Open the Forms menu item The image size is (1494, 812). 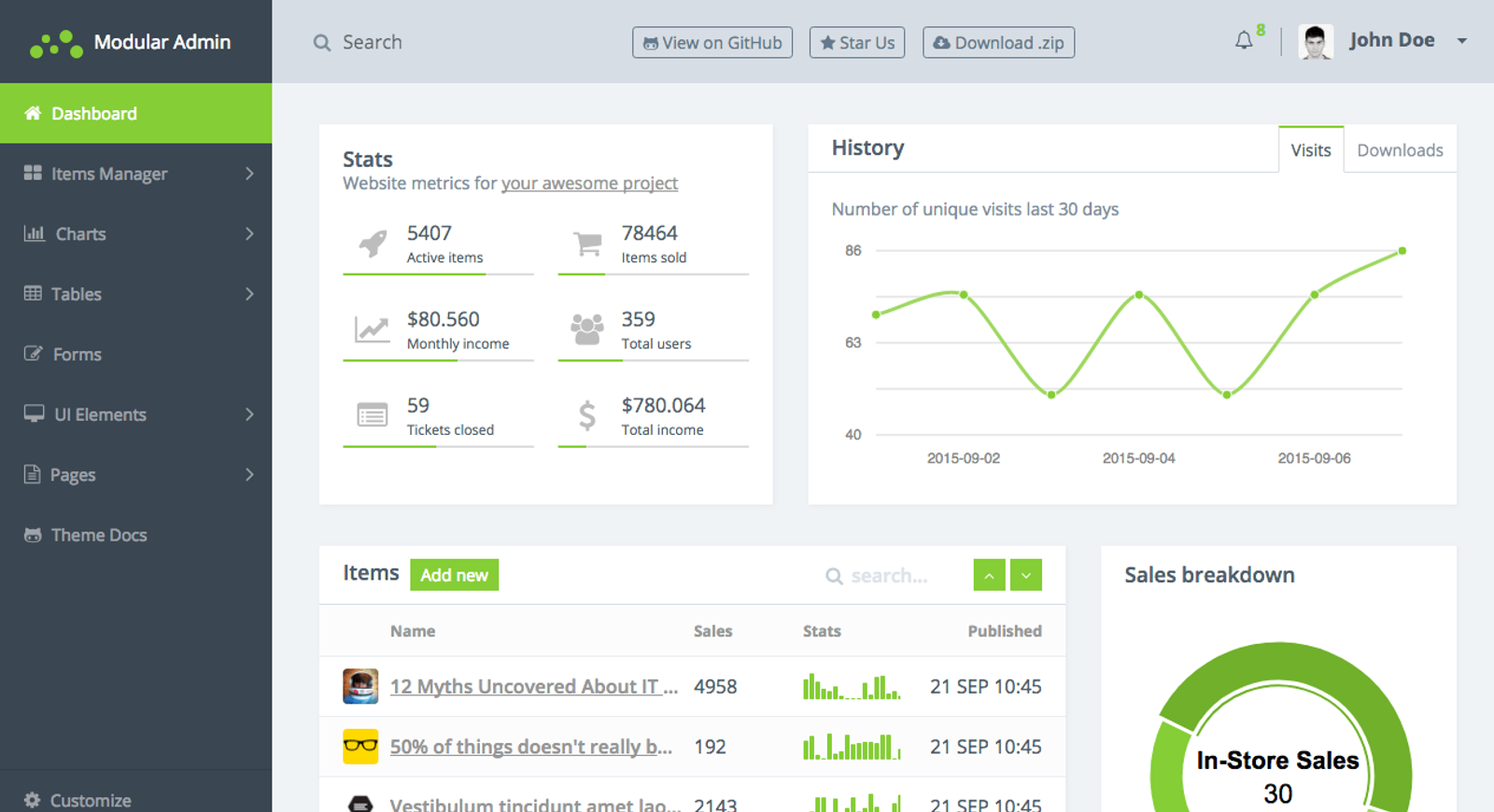pos(136,355)
